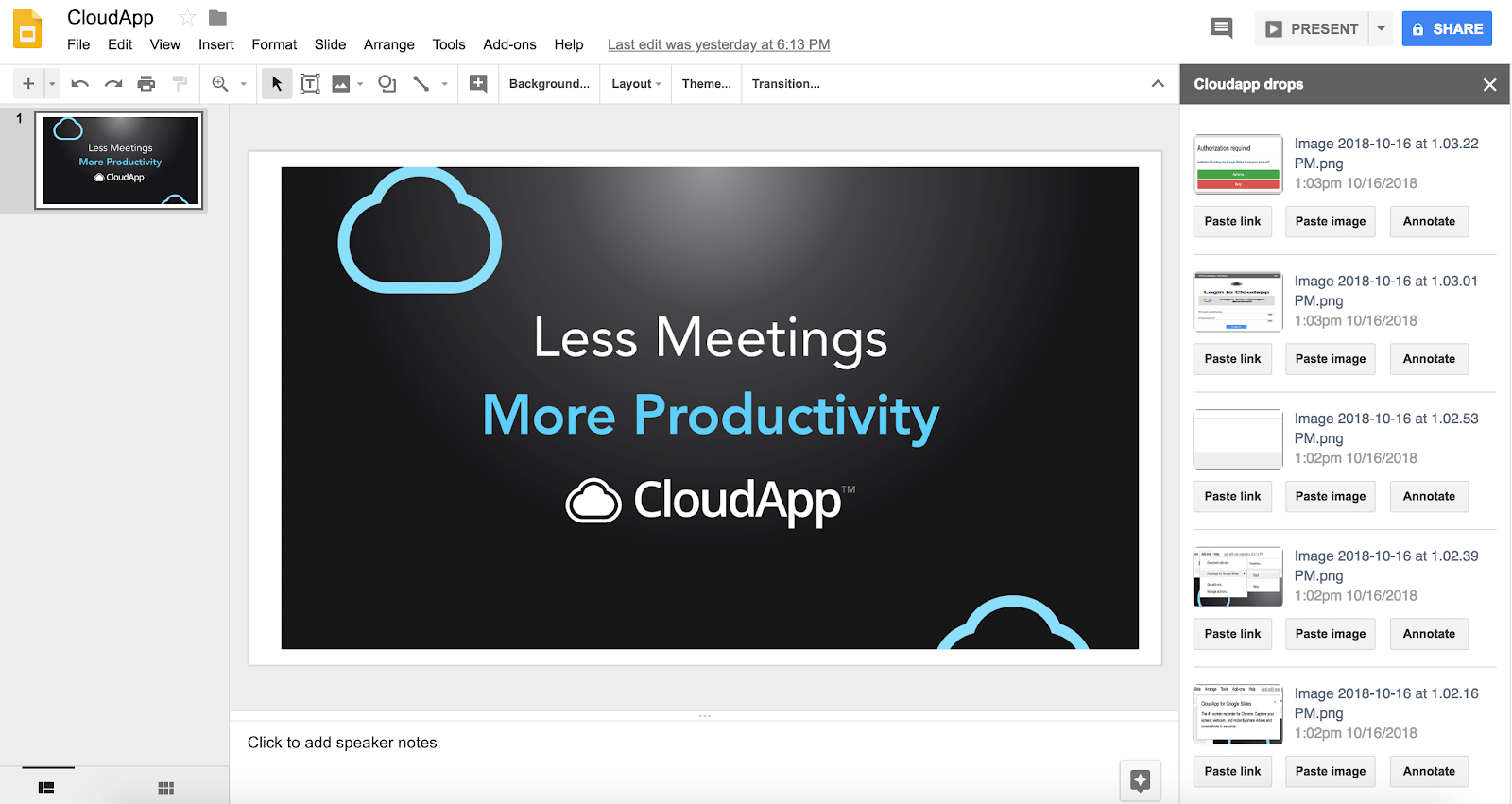
Task: Annotate Image 1.02.39 PM drop
Action: (x=1429, y=634)
